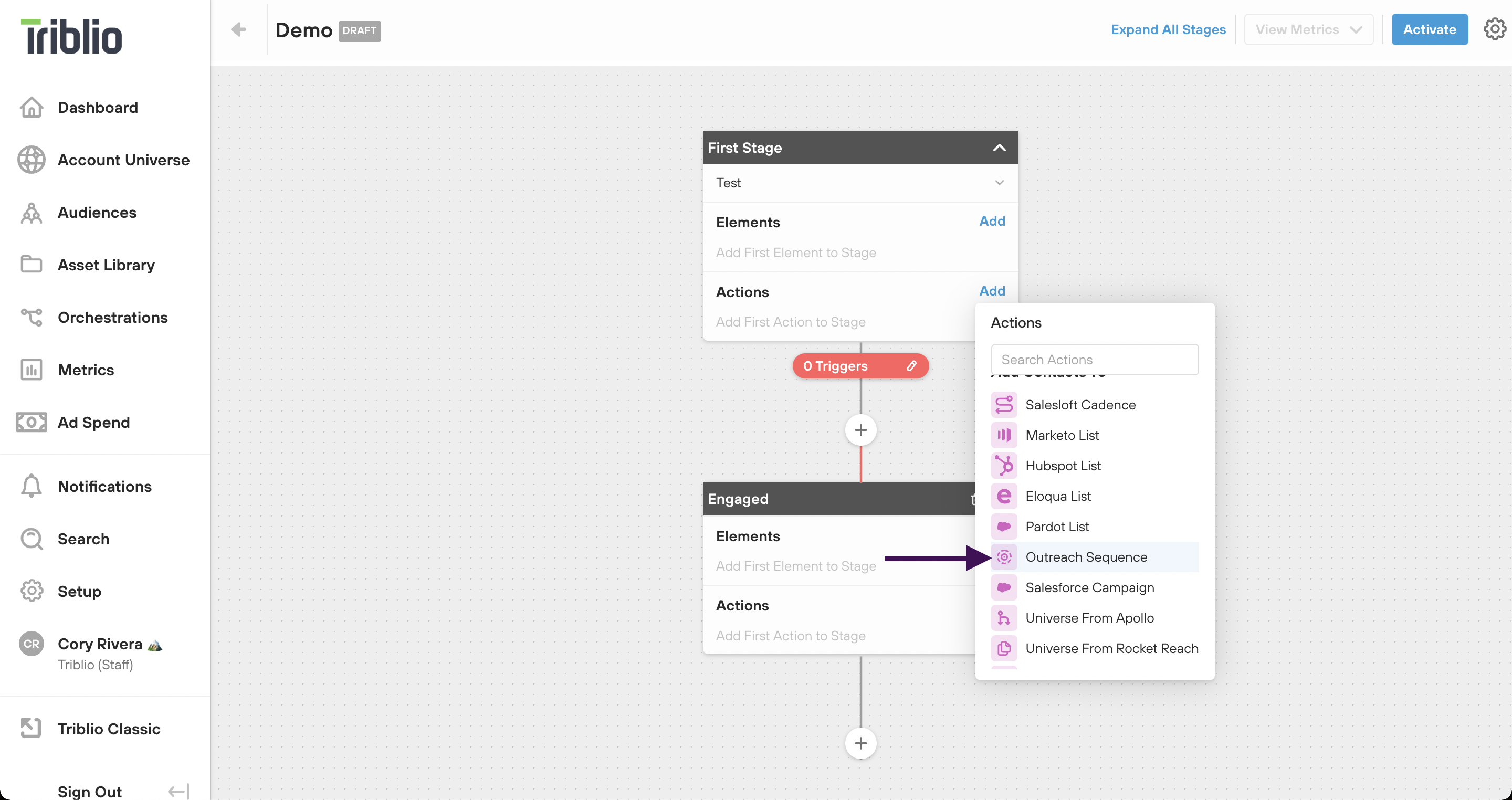
Task: Collapse the First Stage card
Action: pos(999,148)
